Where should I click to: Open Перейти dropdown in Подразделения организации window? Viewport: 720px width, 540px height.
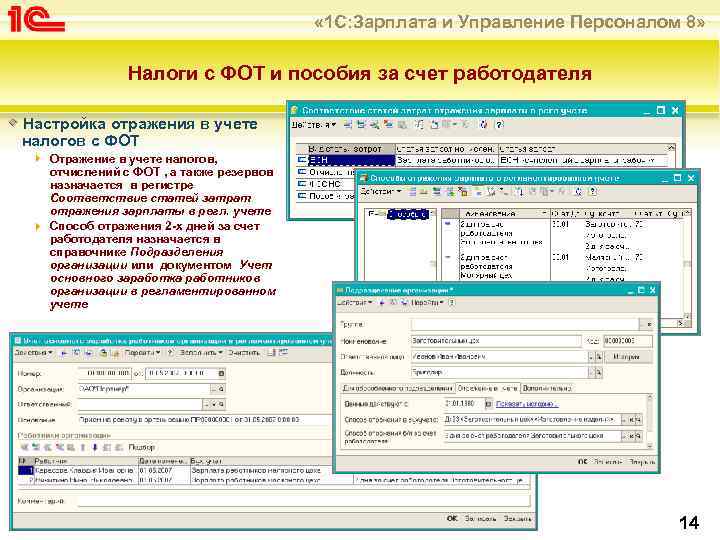click(x=427, y=303)
